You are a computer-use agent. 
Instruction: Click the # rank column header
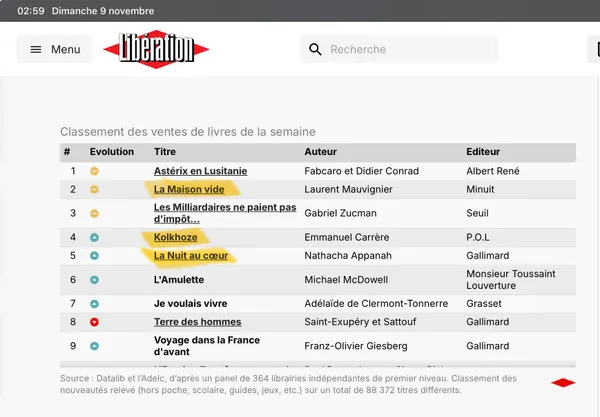click(67, 151)
